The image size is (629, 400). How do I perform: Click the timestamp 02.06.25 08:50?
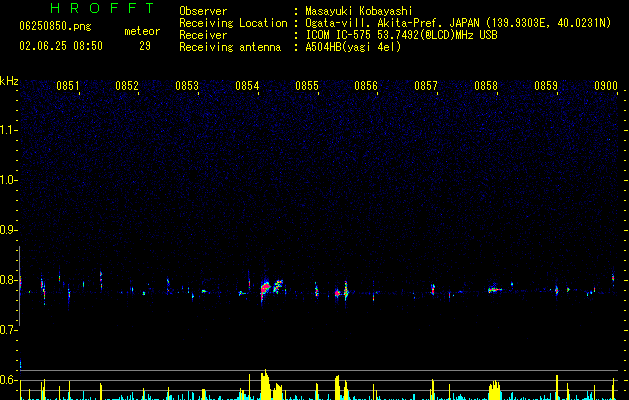coord(61,46)
